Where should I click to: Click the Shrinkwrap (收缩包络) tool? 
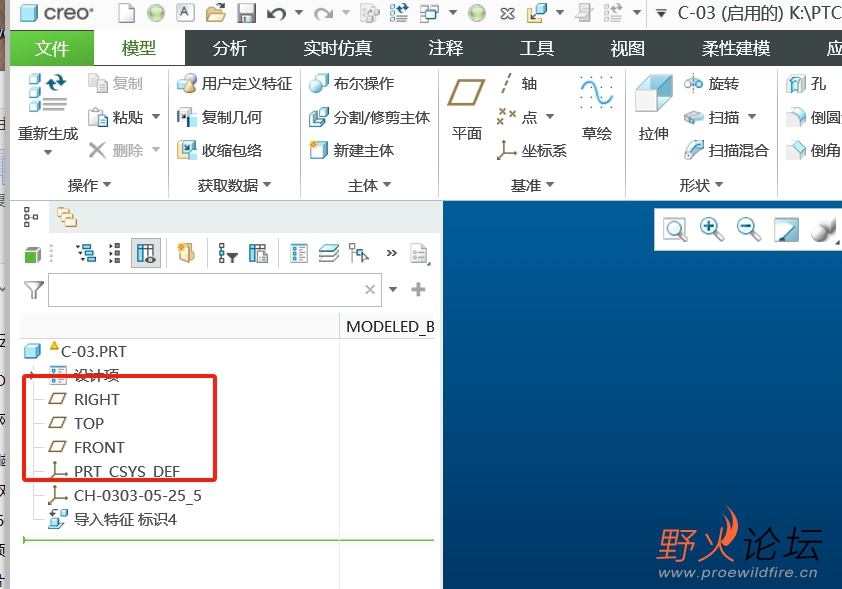[x=220, y=150]
